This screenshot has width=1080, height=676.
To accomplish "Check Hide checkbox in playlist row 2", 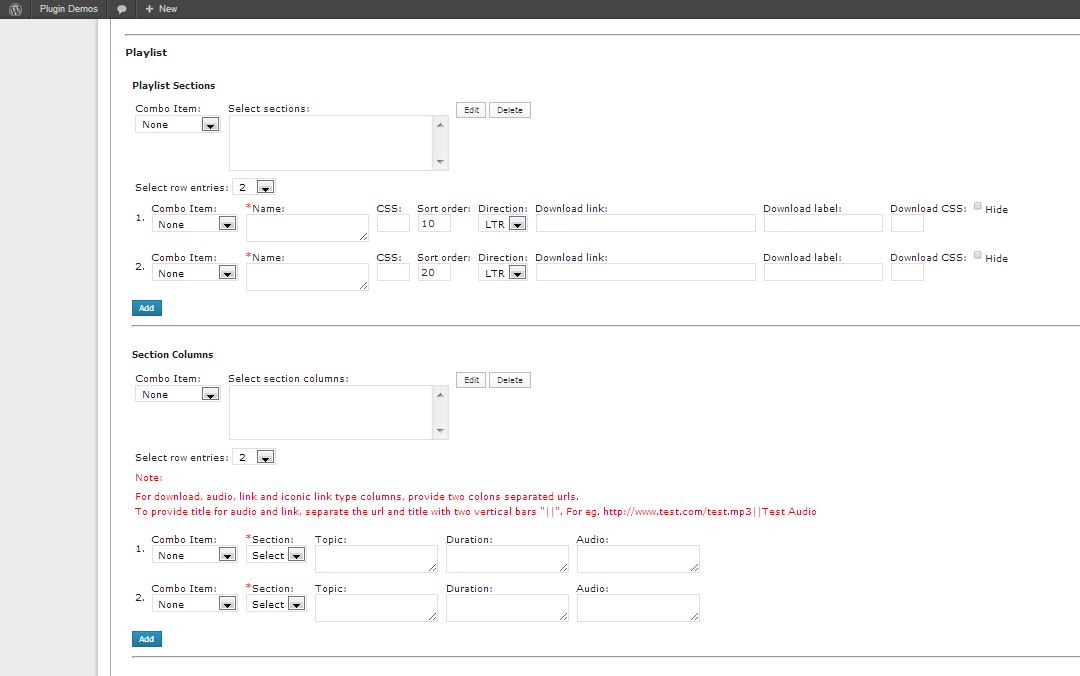I will click(x=977, y=255).
